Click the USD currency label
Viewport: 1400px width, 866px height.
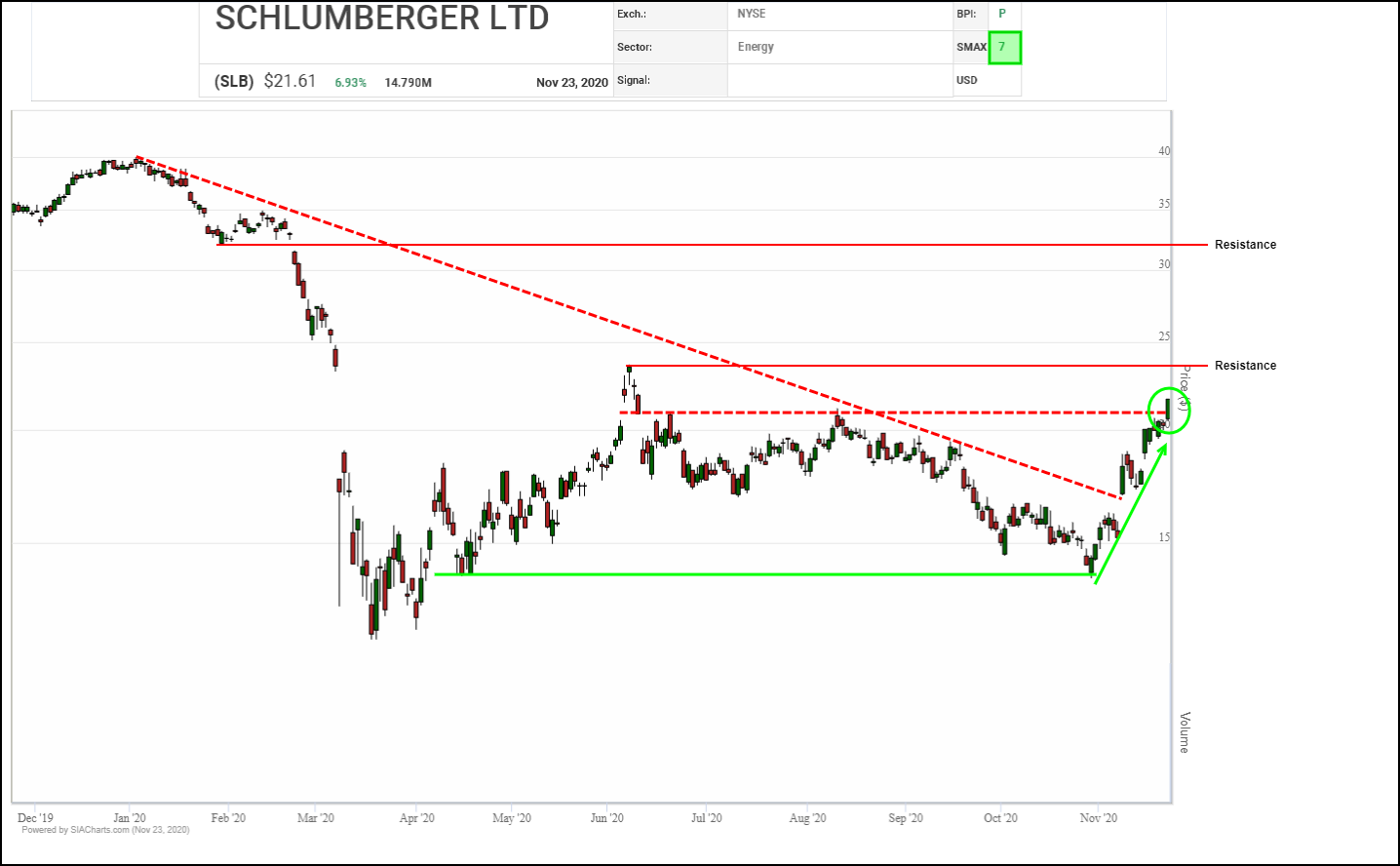[x=966, y=80]
